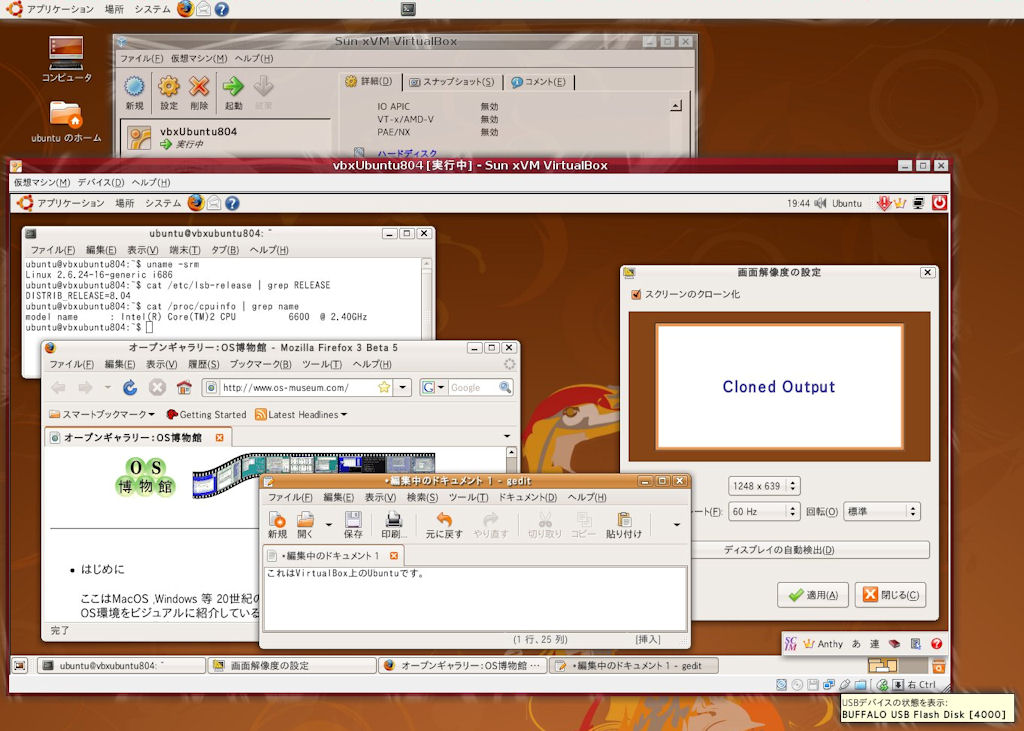1024x731 pixels.
Task: Click in the gedit text editing area
Action: [x=475, y=598]
